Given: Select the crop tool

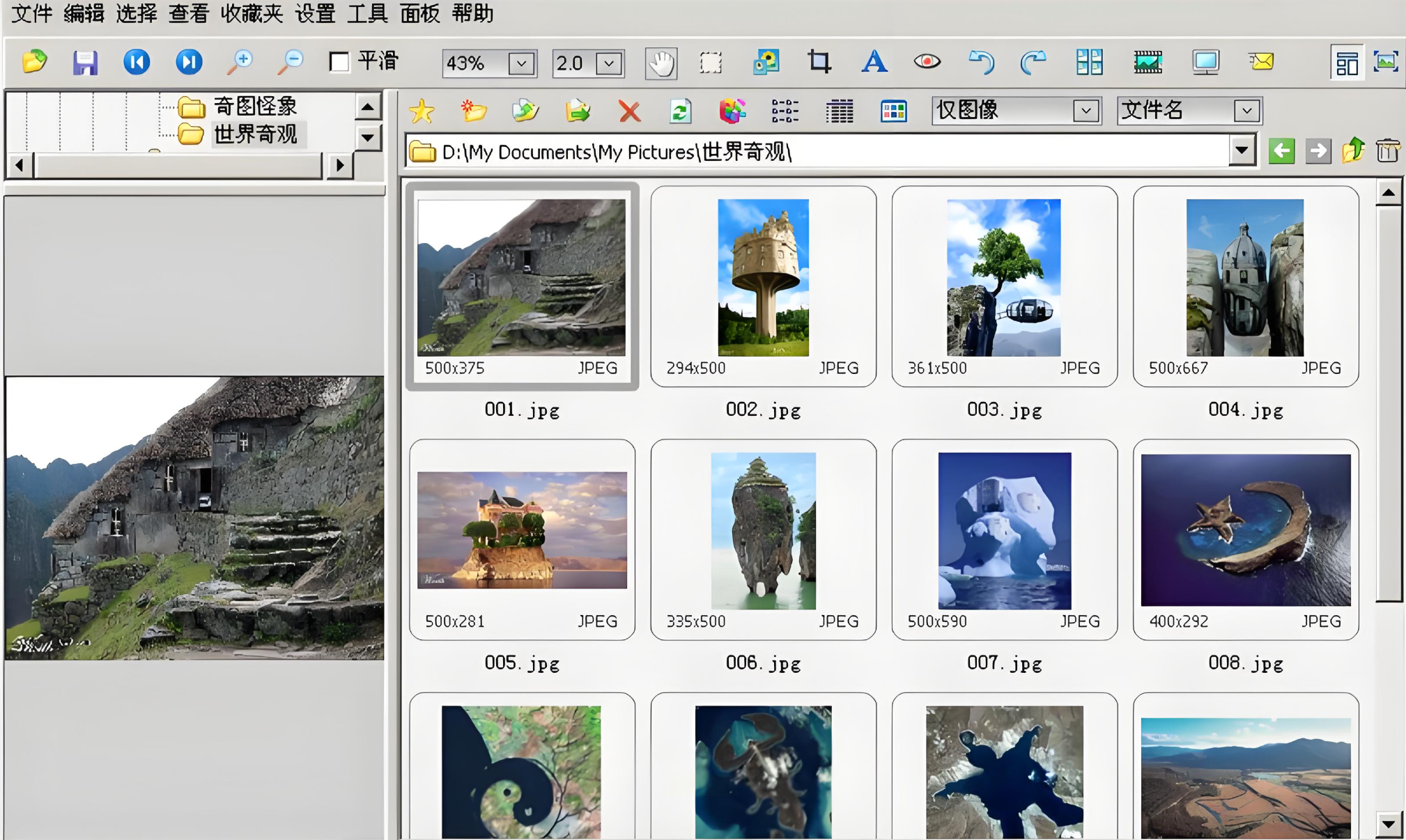Looking at the screenshot, I should 819,63.
